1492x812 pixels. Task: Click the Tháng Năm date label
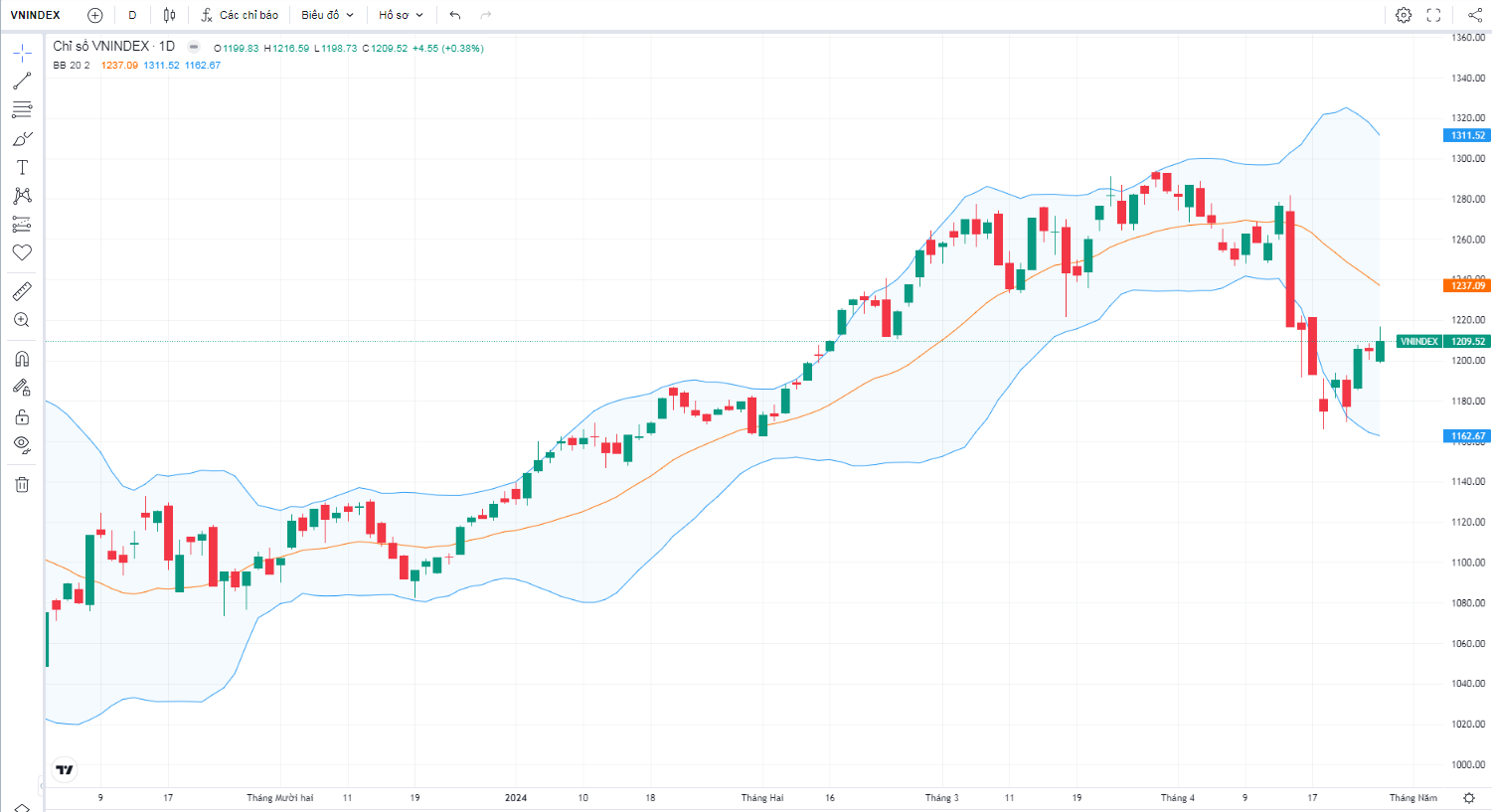coord(1413,798)
